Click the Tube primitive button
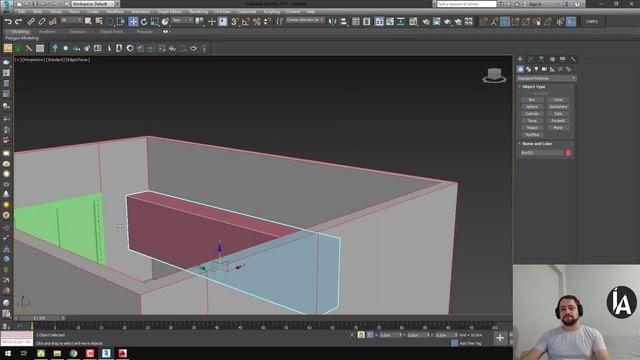Viewport: 640px width, 360px height. pyautogui.click(x=558, y=113)
